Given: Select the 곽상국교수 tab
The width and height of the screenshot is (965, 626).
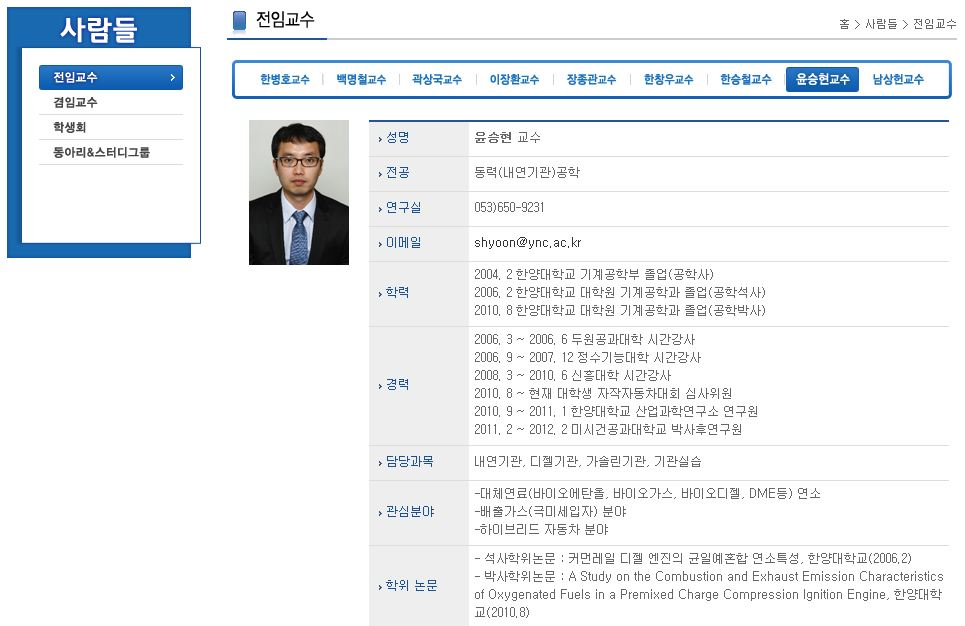Looking at the screenshot, I should [437, 79].
